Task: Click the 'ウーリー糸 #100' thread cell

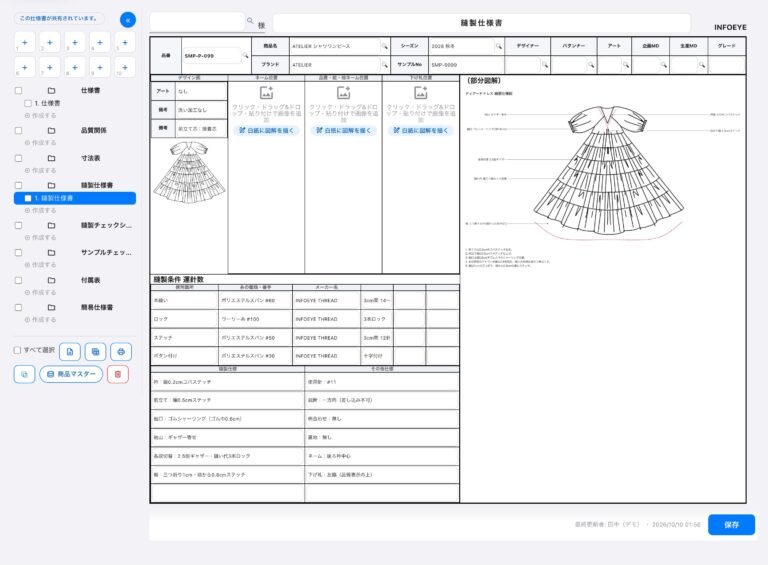Action: (255, 319)
